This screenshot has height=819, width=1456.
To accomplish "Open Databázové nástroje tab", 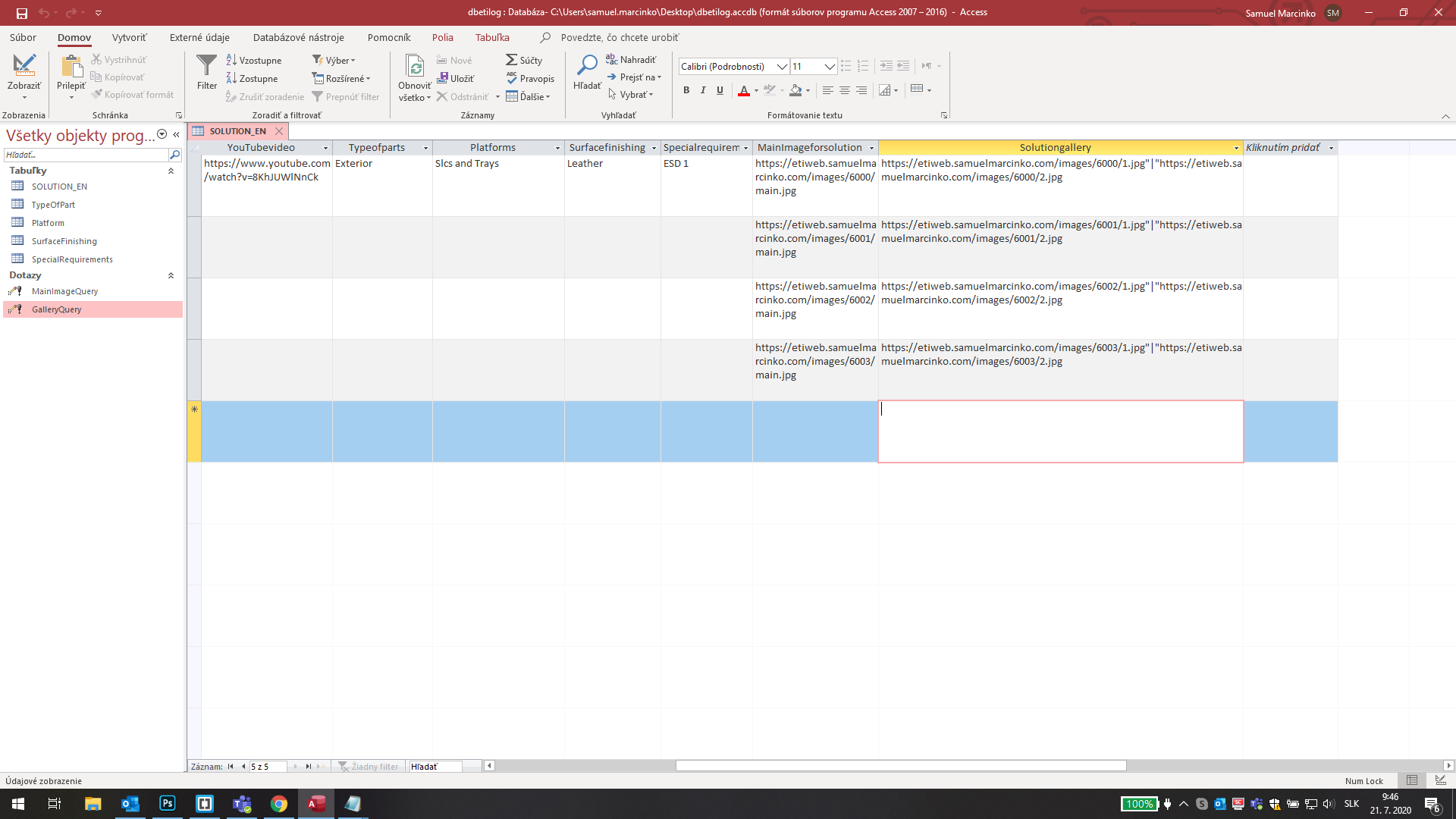I will [298, 37].
